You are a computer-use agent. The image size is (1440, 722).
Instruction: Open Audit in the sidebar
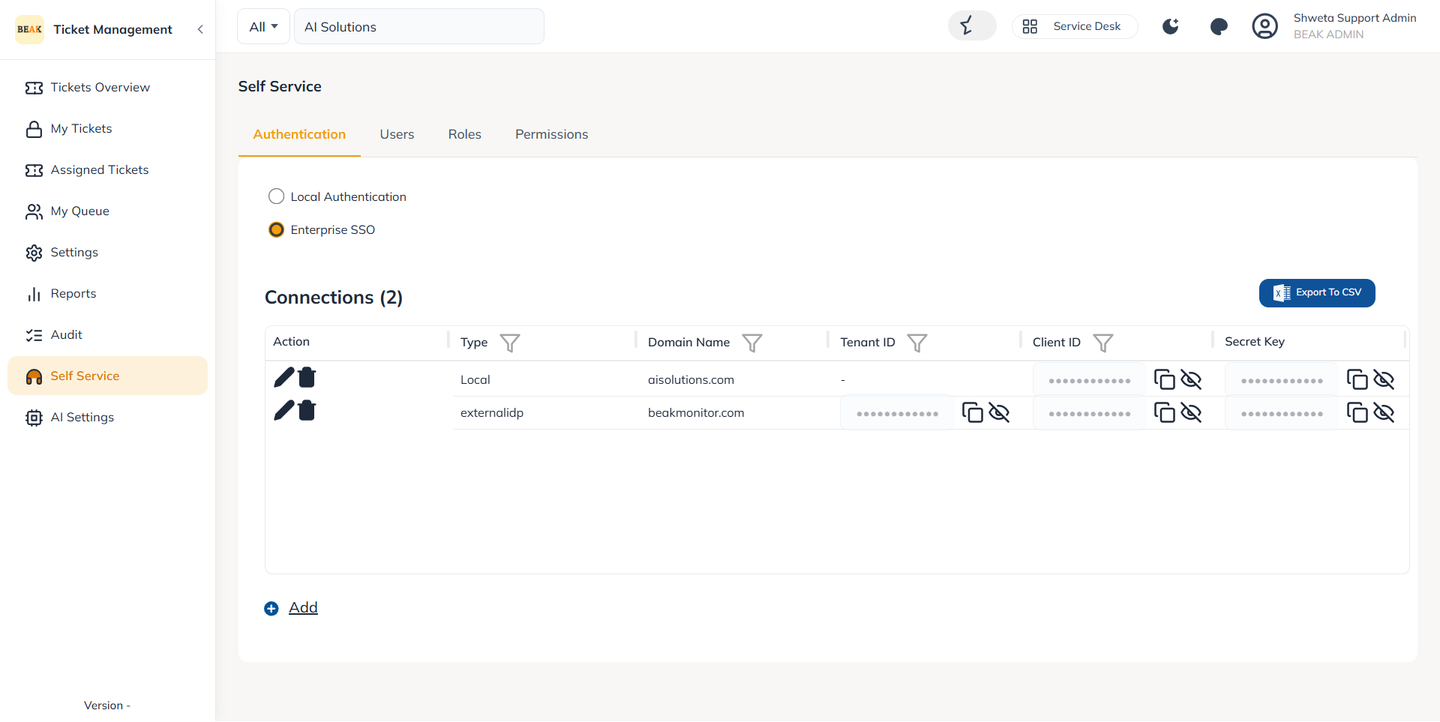pos(107,335)
